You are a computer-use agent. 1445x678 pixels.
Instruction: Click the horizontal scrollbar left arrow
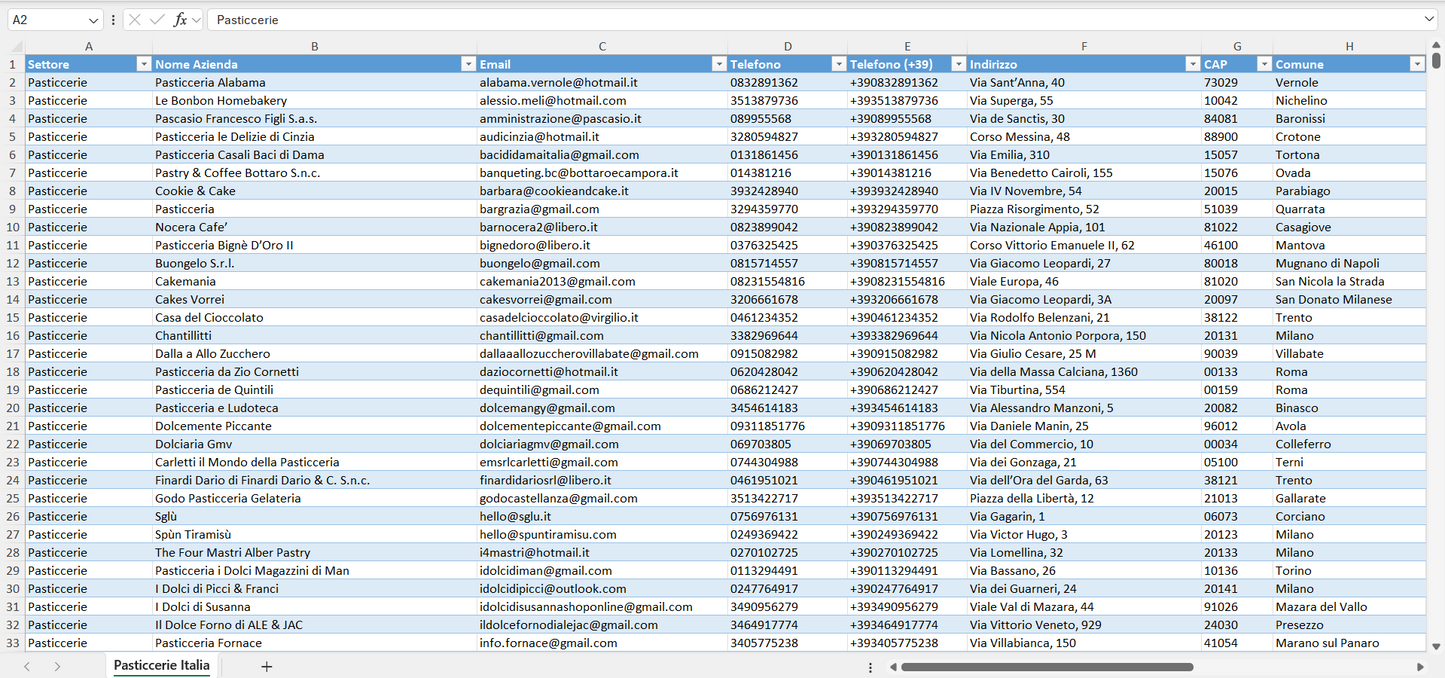[893, 667]
